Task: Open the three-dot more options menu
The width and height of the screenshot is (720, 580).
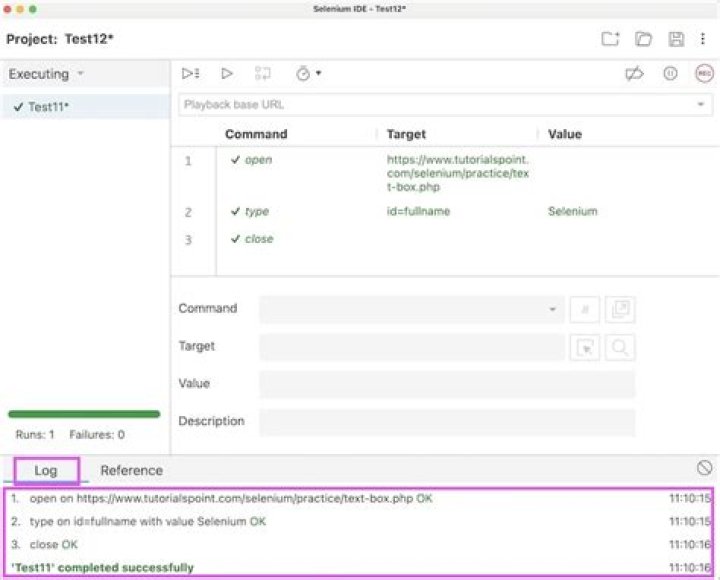Action: tap(703, 39)
